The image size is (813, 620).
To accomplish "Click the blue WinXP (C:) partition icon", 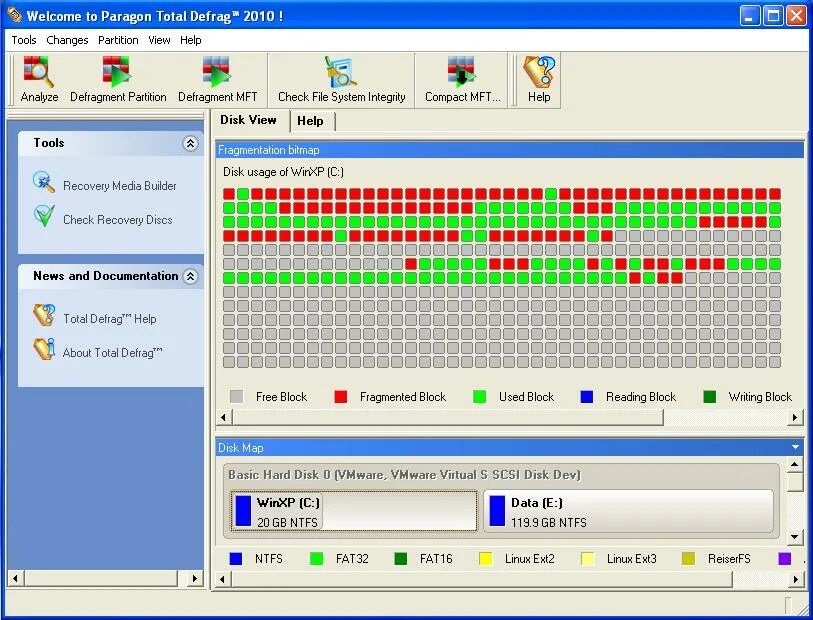I will [x=243, y=511].
